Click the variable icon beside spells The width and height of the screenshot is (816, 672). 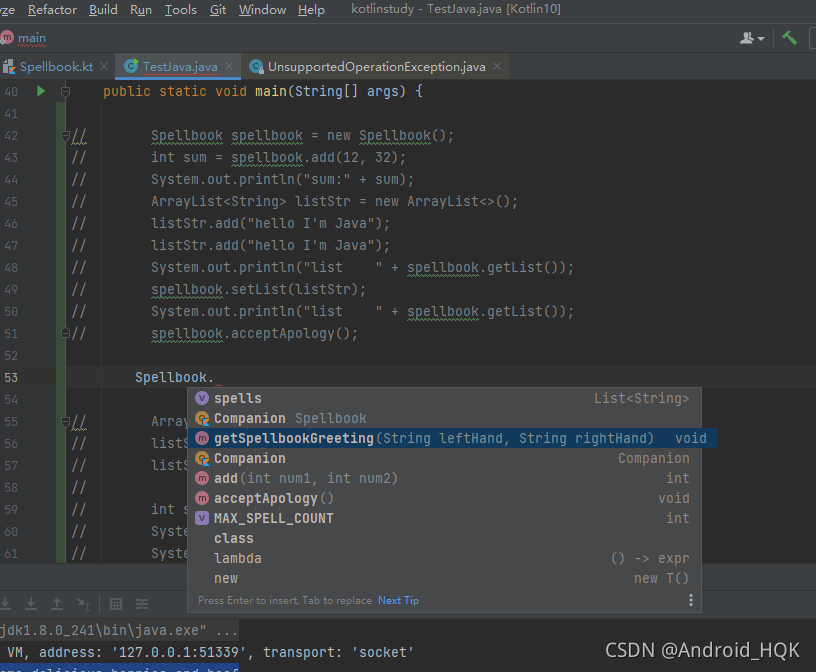tap(202, 398)
